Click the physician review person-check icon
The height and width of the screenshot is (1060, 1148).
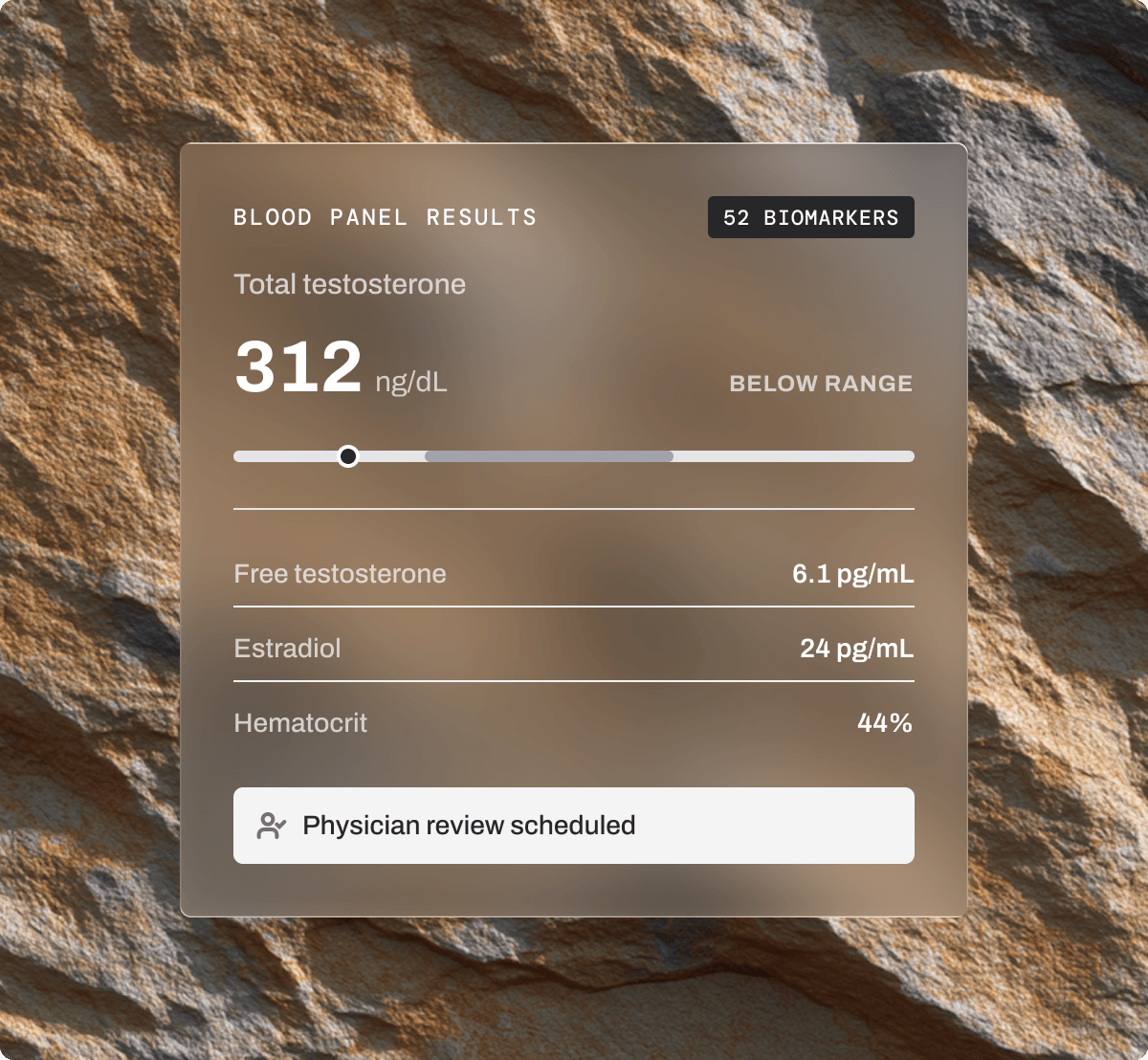click(x=272, y=826)
